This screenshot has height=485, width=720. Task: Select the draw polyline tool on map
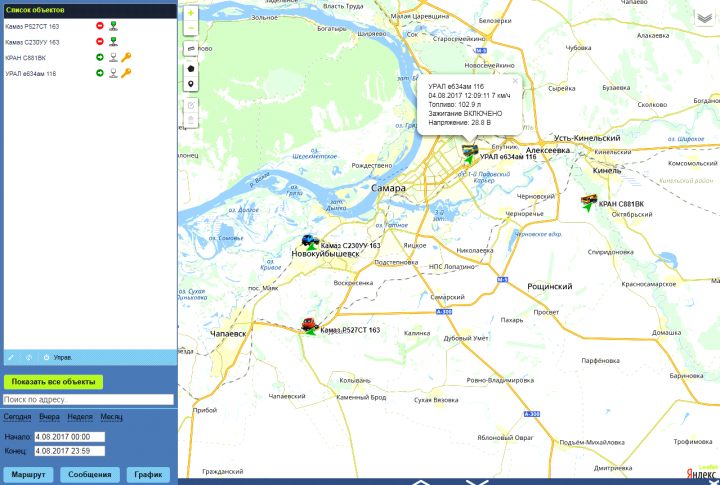click(x=191, y=48)
